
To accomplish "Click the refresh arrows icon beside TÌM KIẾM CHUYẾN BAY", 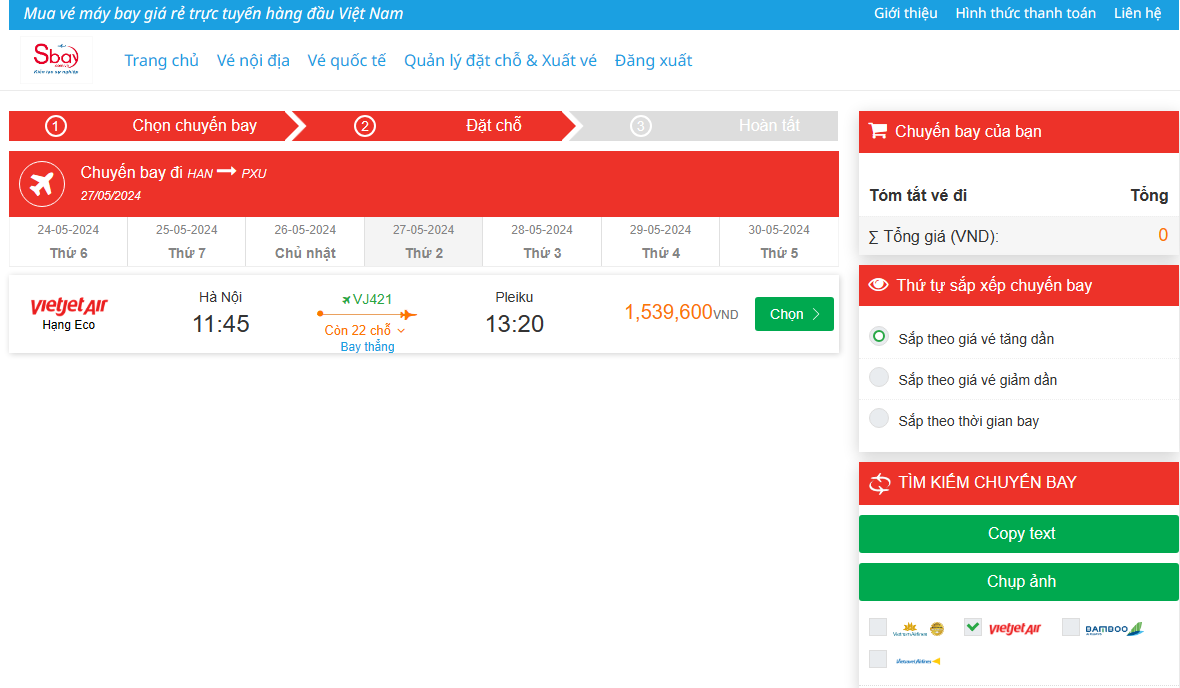I will (879, 483).
